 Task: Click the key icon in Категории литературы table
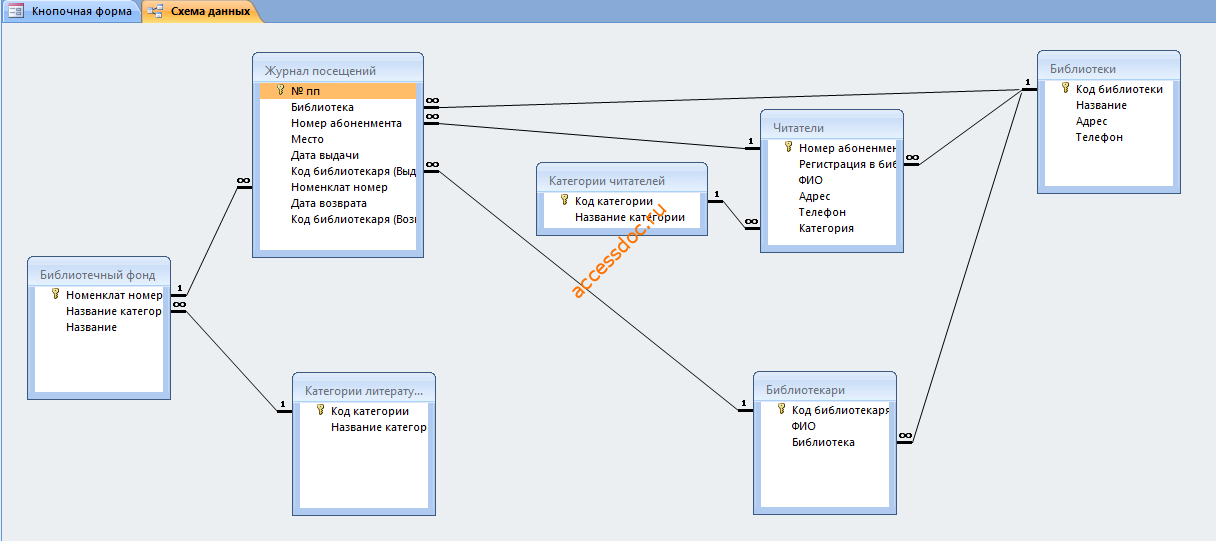[320, 410]
